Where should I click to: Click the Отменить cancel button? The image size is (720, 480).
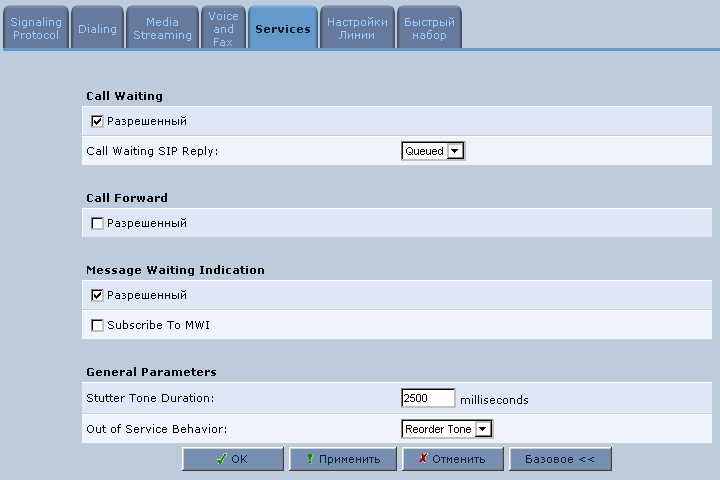click(453, 459)
